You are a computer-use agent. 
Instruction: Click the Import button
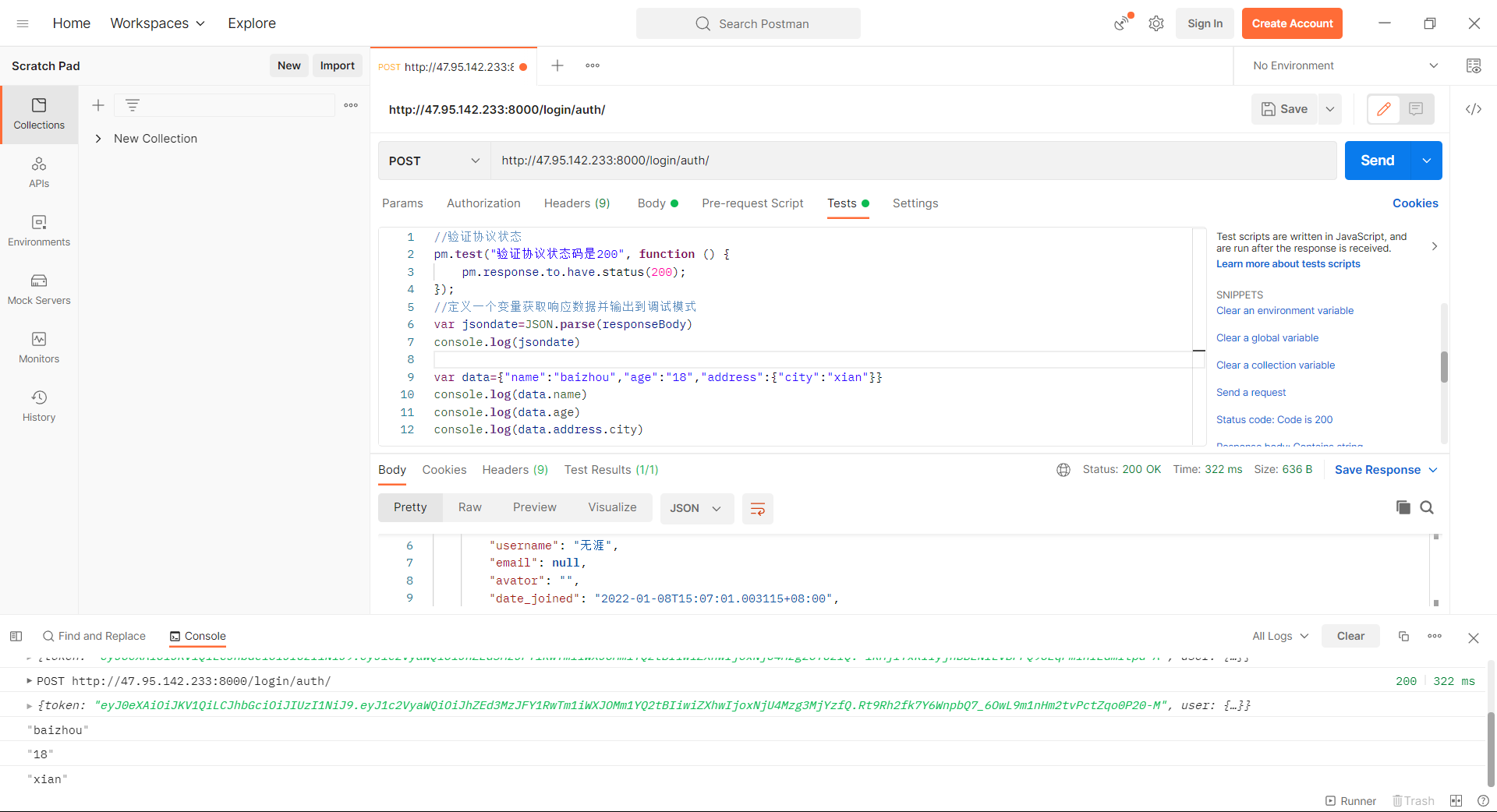pyautogui.click(x=338, y=65)
